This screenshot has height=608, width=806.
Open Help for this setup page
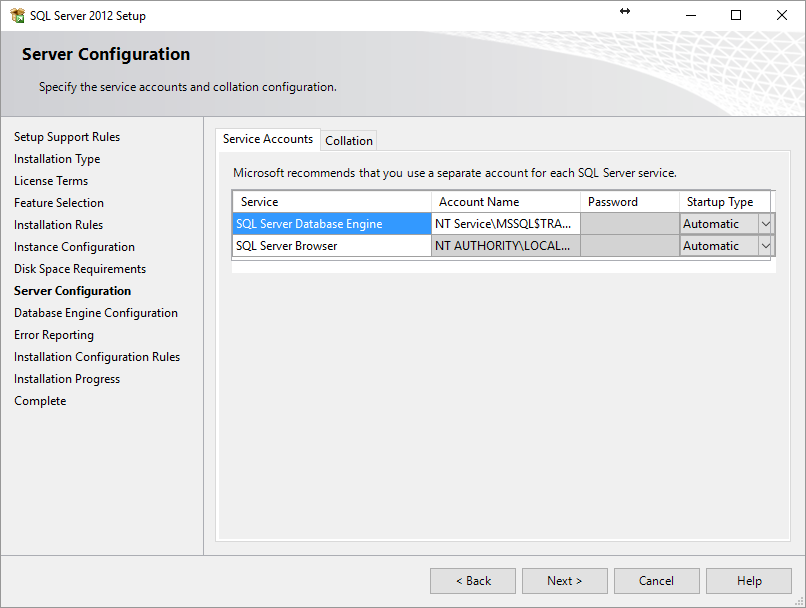click(x=749, y=581)
